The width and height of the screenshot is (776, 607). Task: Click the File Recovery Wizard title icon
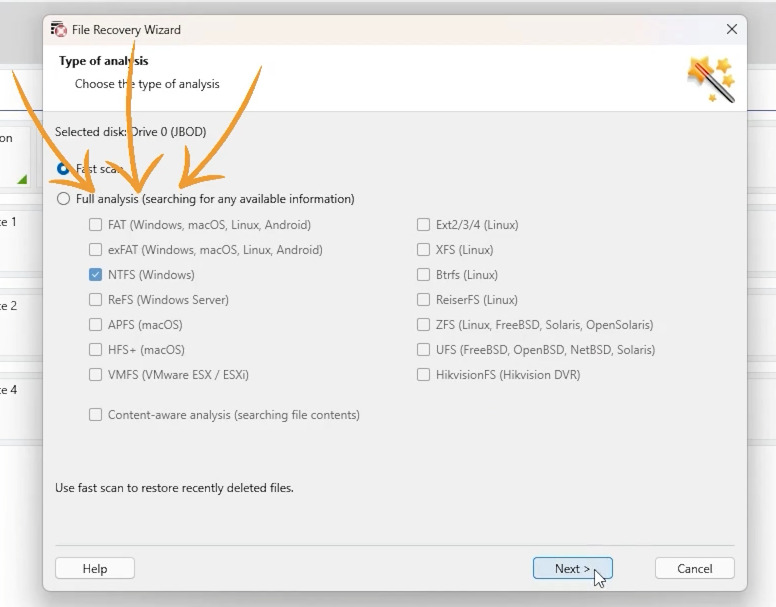pos(58,29)
